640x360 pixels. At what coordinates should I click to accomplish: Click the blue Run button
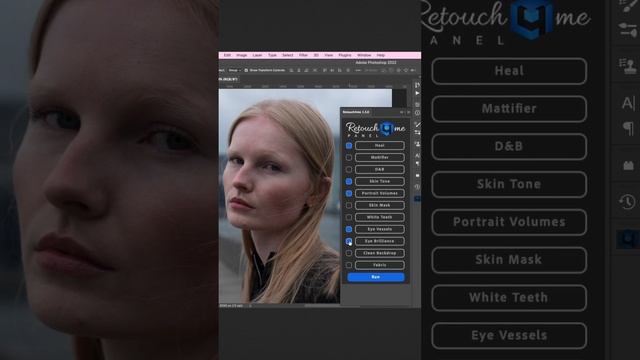[x=376, y=277]
